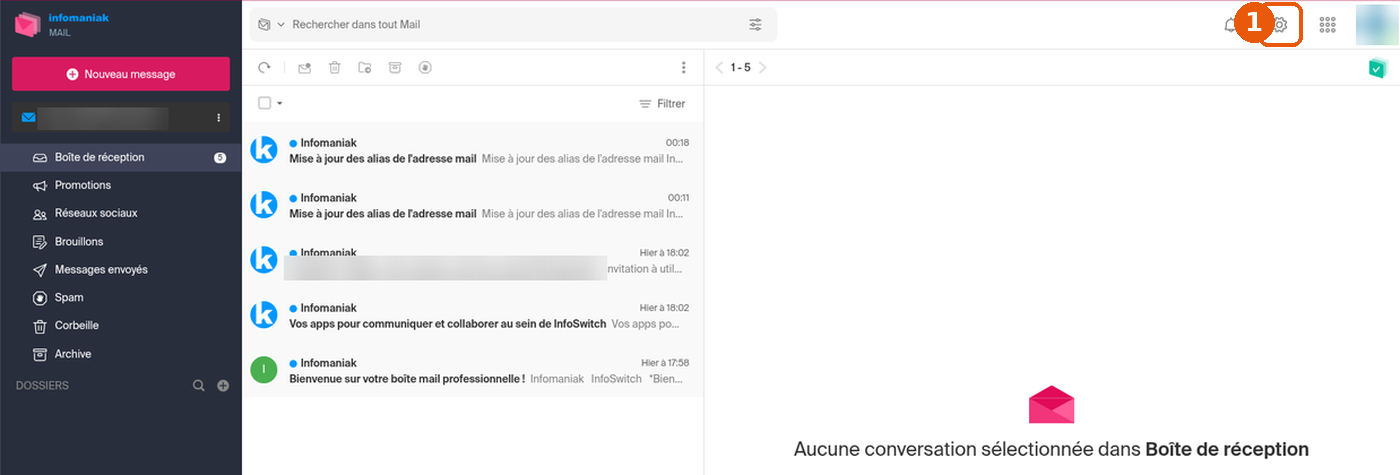This screenshot has width=1400, height=475.
Task: Click the DOSSIERS section header
Action: pos(42,386)
